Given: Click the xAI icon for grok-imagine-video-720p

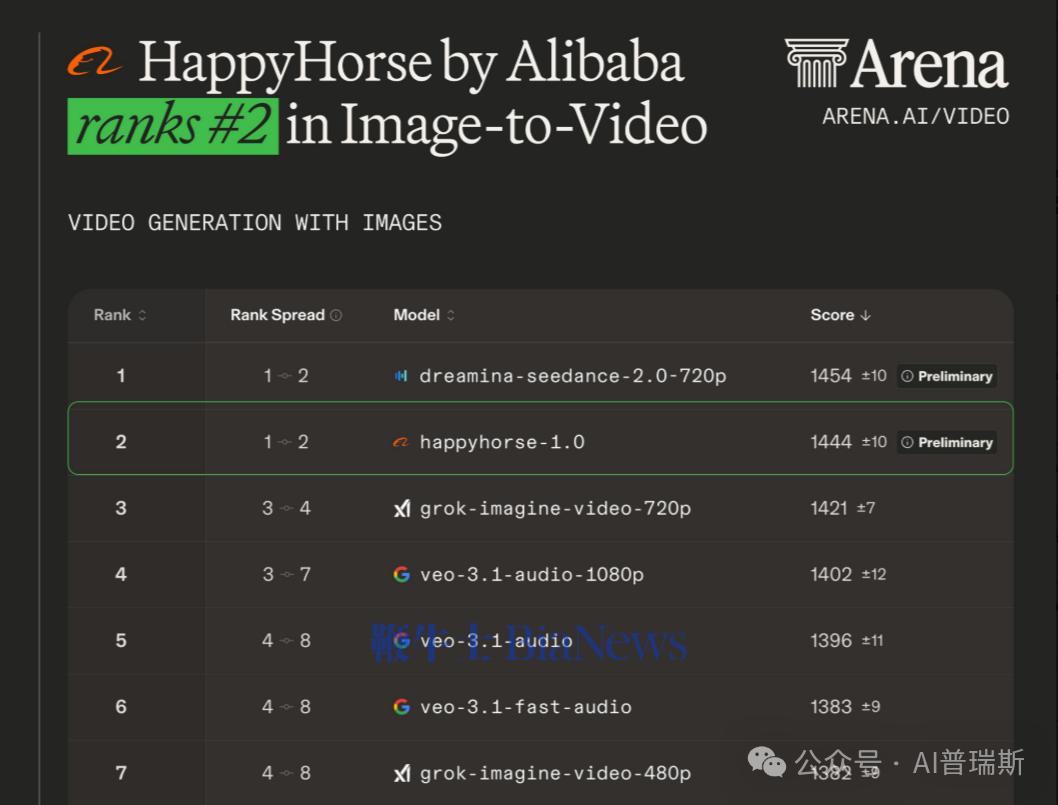Looking at the screenshot, I should 402,509.
